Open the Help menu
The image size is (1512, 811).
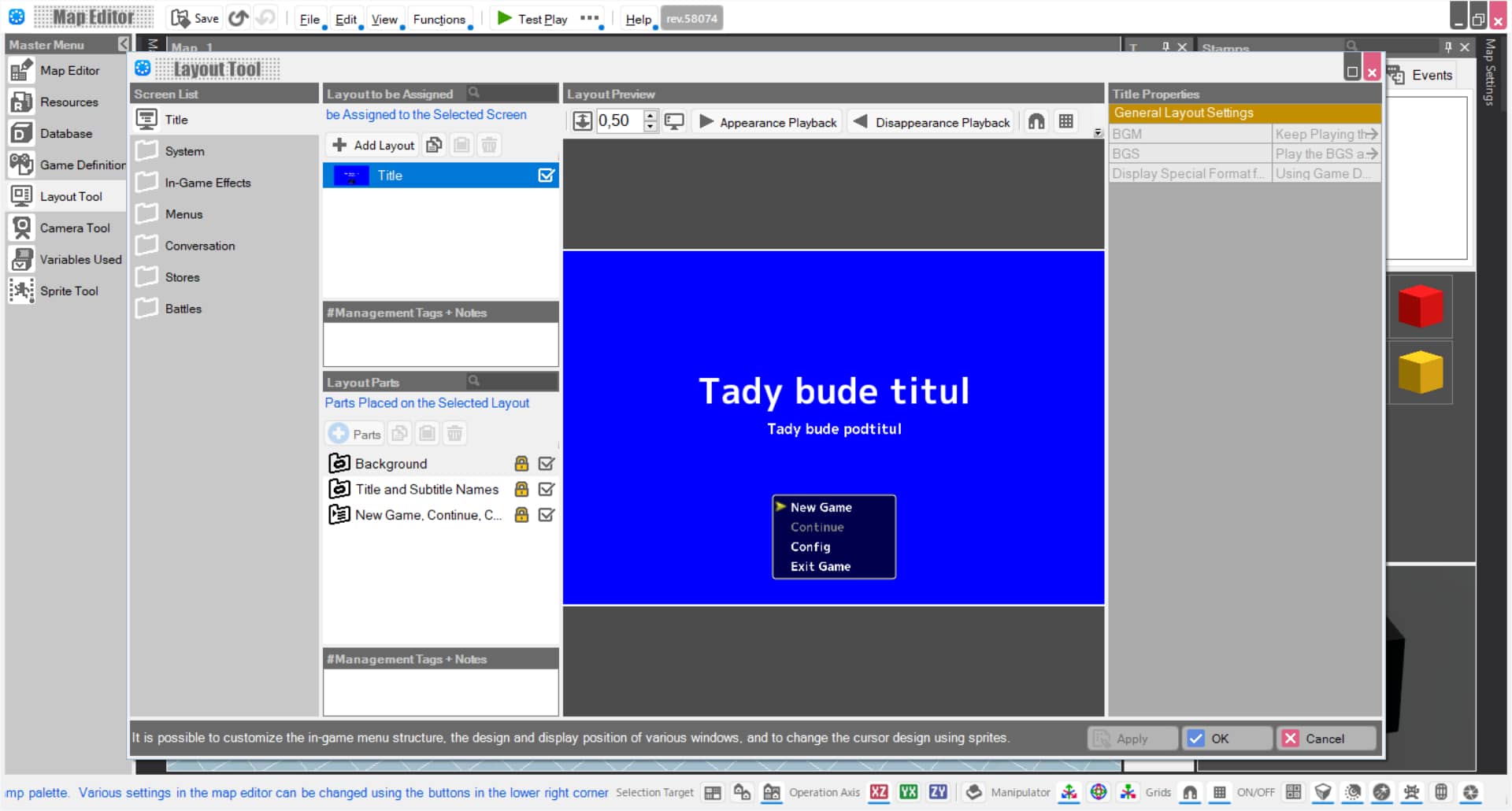click(638, 19)
